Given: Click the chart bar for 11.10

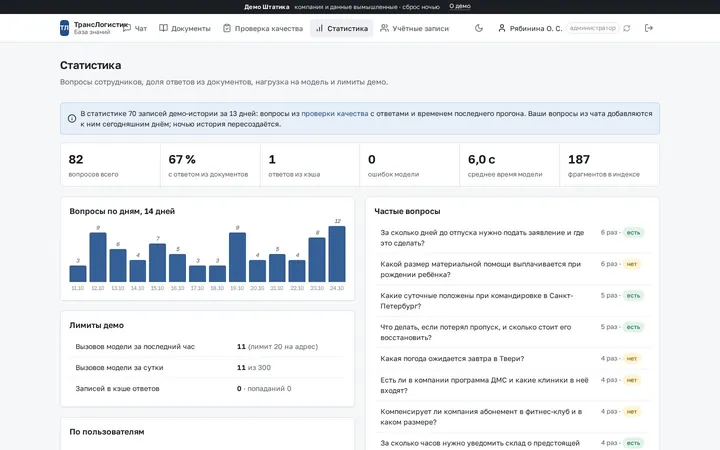Looking at the screenshot, I should pos(78,274).
